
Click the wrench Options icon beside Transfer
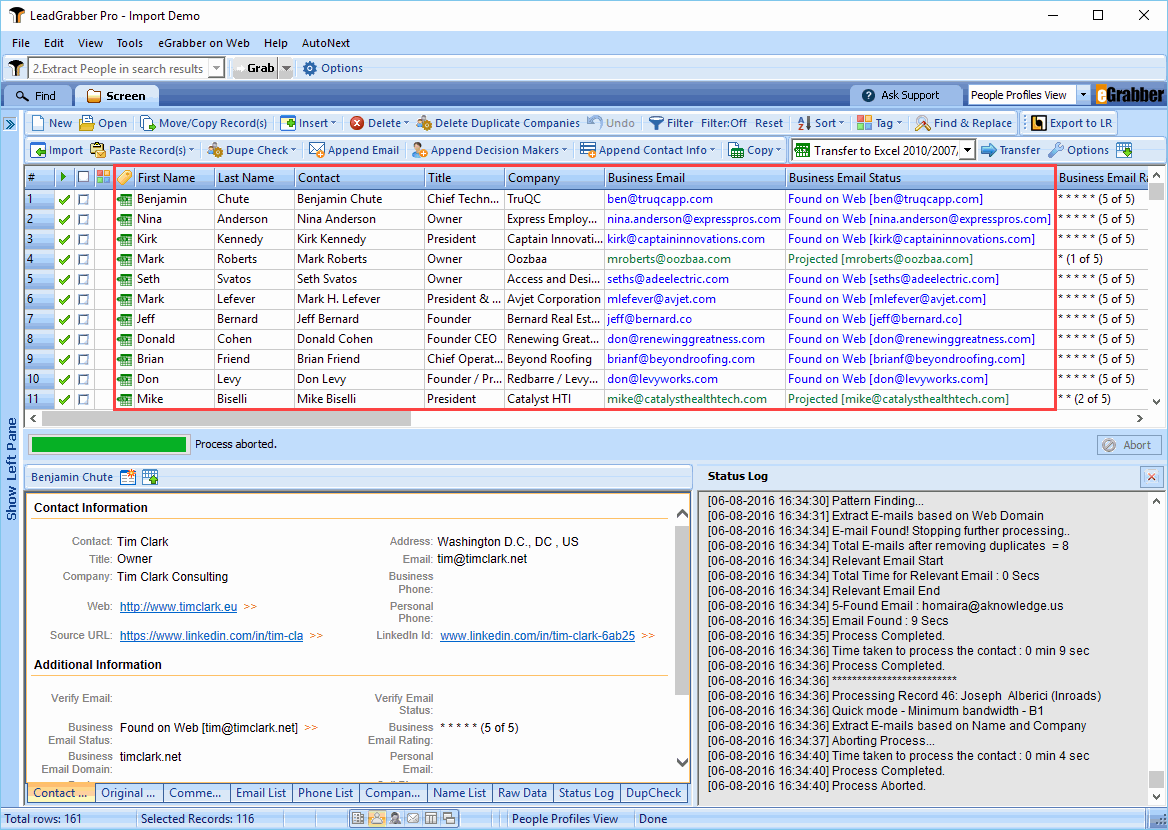pos(1056,150)
